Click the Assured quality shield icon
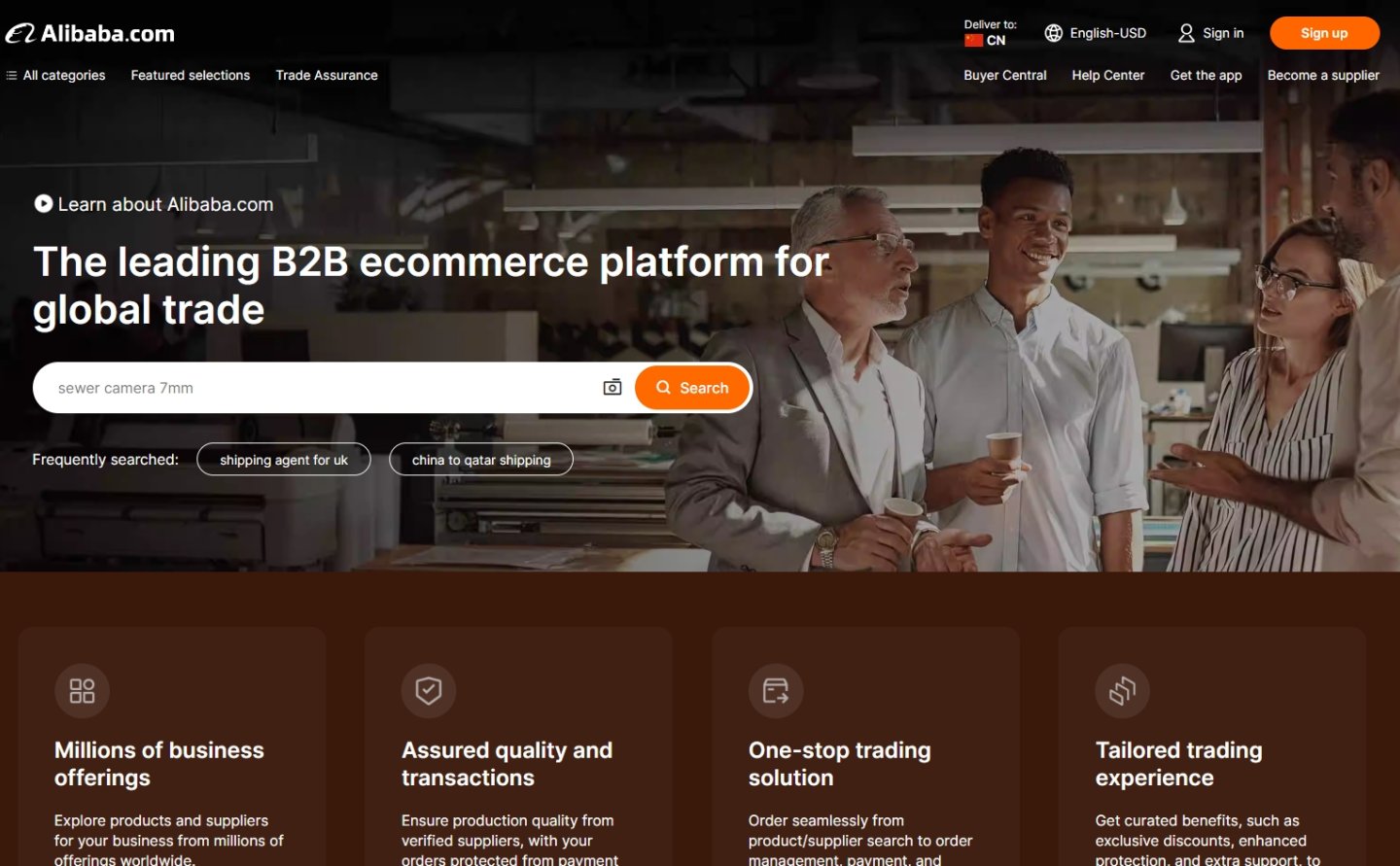Image resolution: width=1400 pixels, height=866 pixels. [x=429, y=690]
